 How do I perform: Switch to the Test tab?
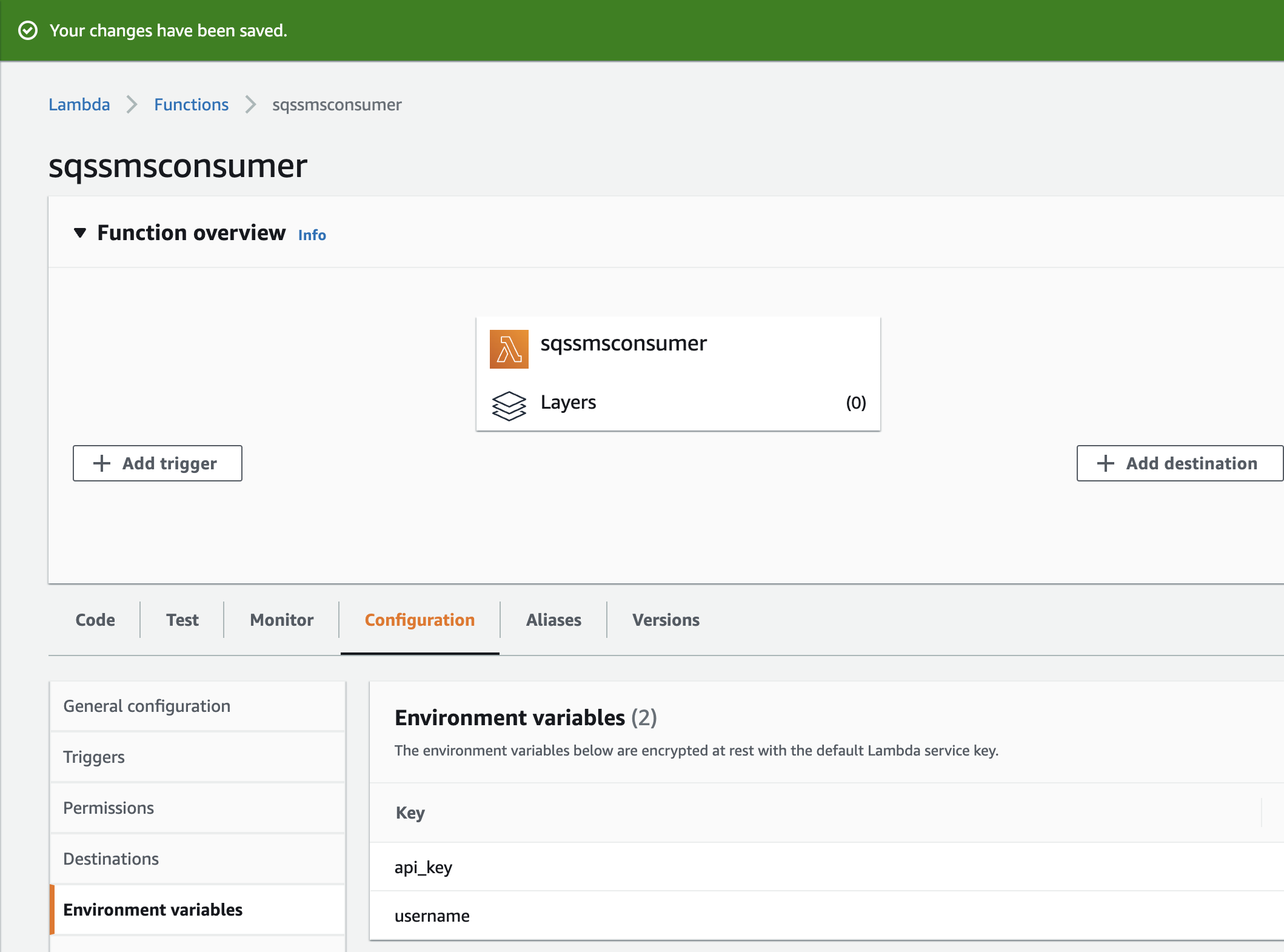(182, 620)
